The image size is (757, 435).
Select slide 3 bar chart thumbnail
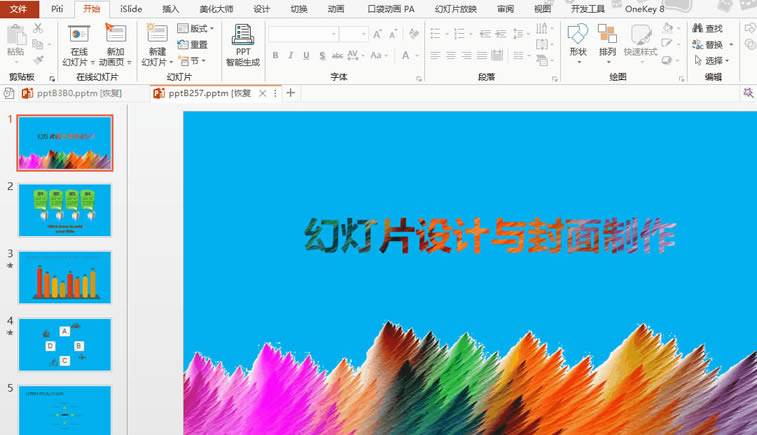65,277
